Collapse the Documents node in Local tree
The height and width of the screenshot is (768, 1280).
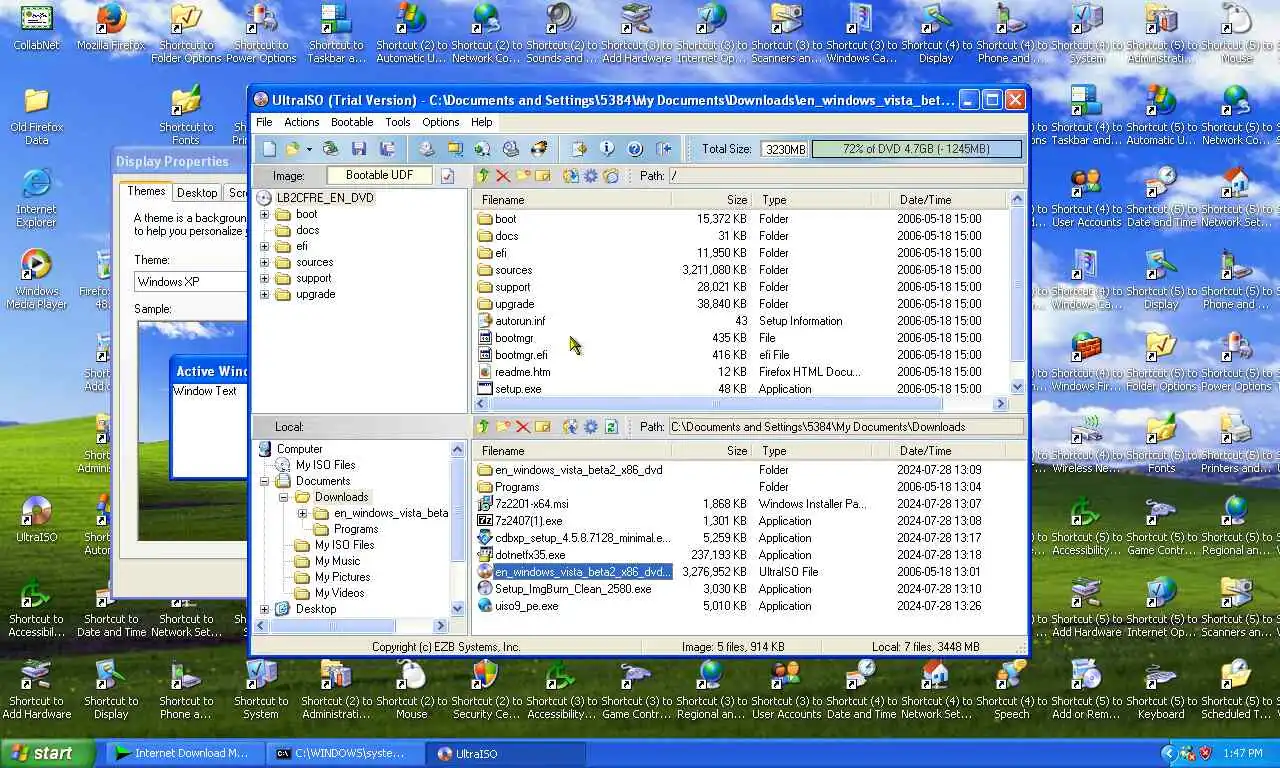(x=265, y=481)
